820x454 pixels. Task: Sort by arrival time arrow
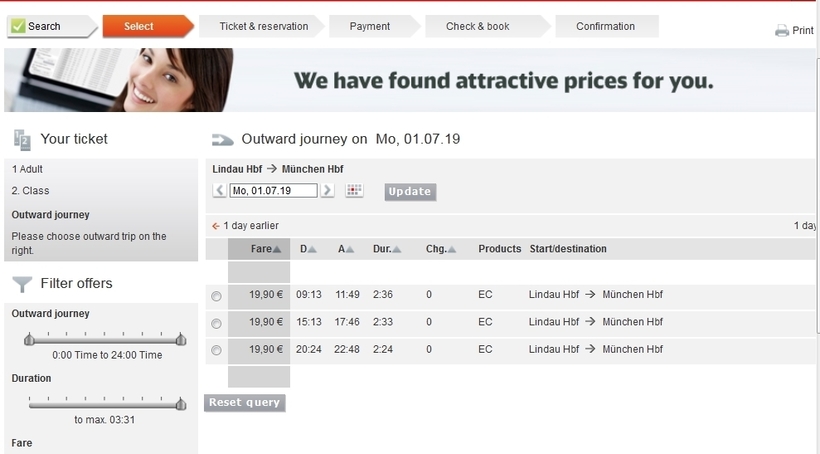pyautogui.click(x=352, y=249)
